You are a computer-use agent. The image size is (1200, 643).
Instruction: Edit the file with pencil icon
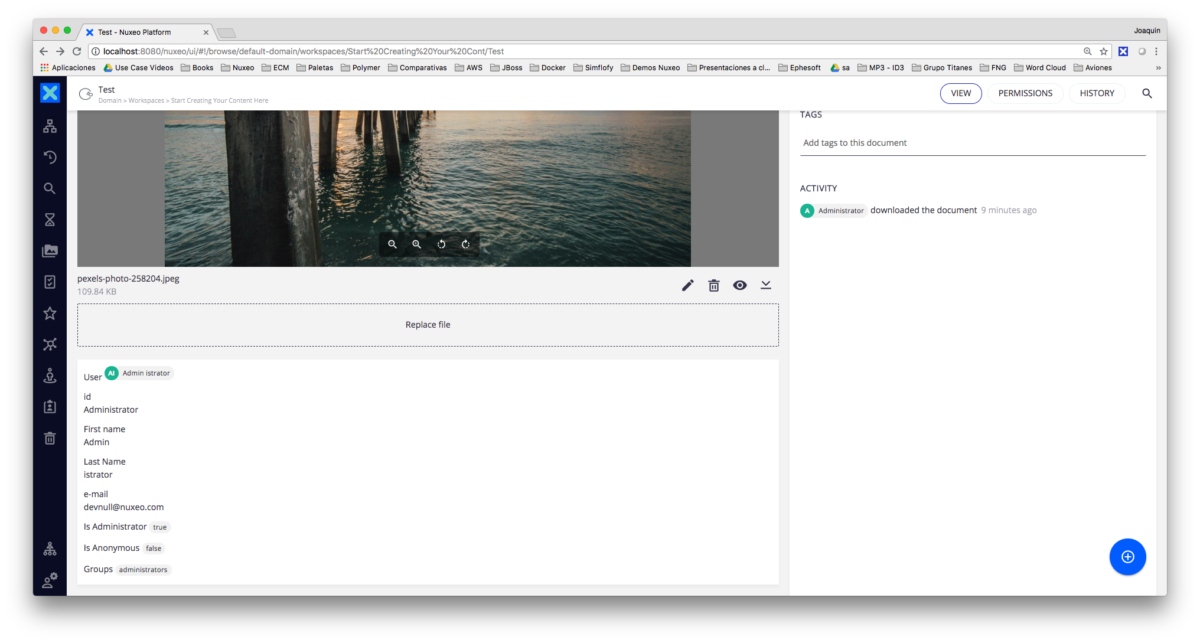(688, 286)
